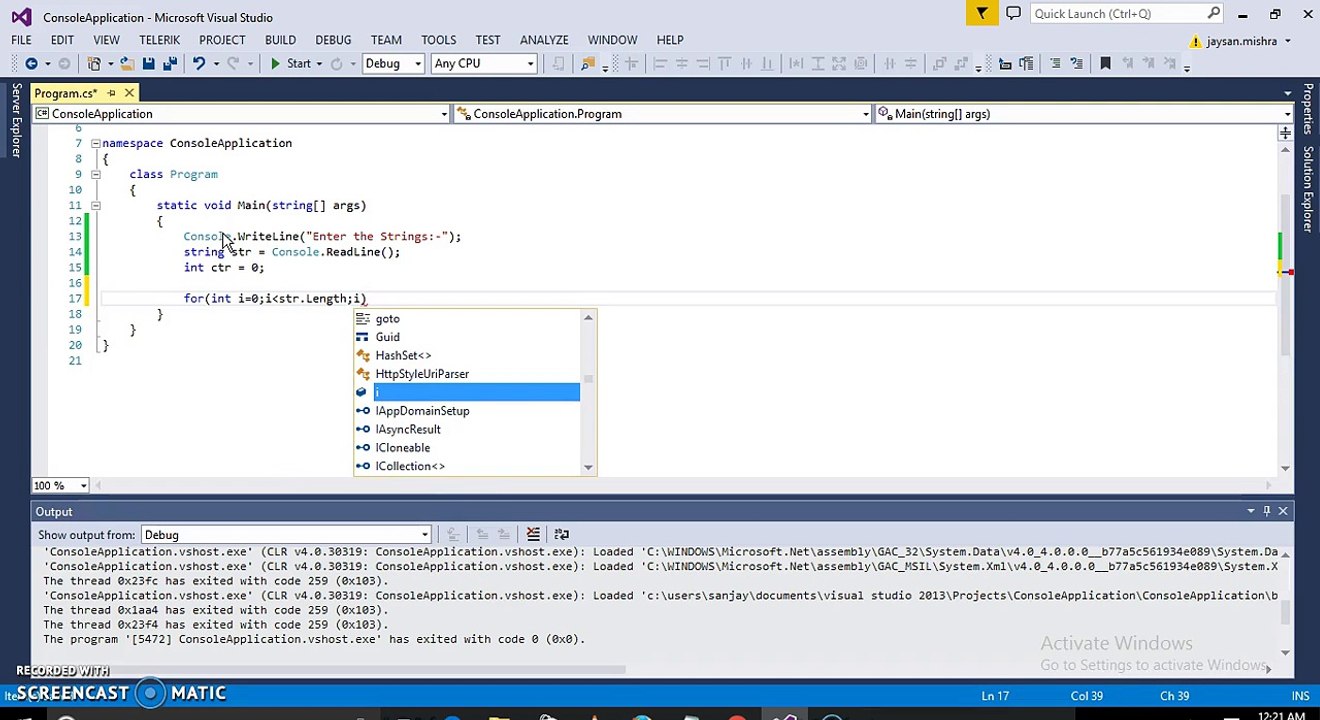Click the jaysan.mishra account name
This screenshot has width=1320, height=720.
1241,42
